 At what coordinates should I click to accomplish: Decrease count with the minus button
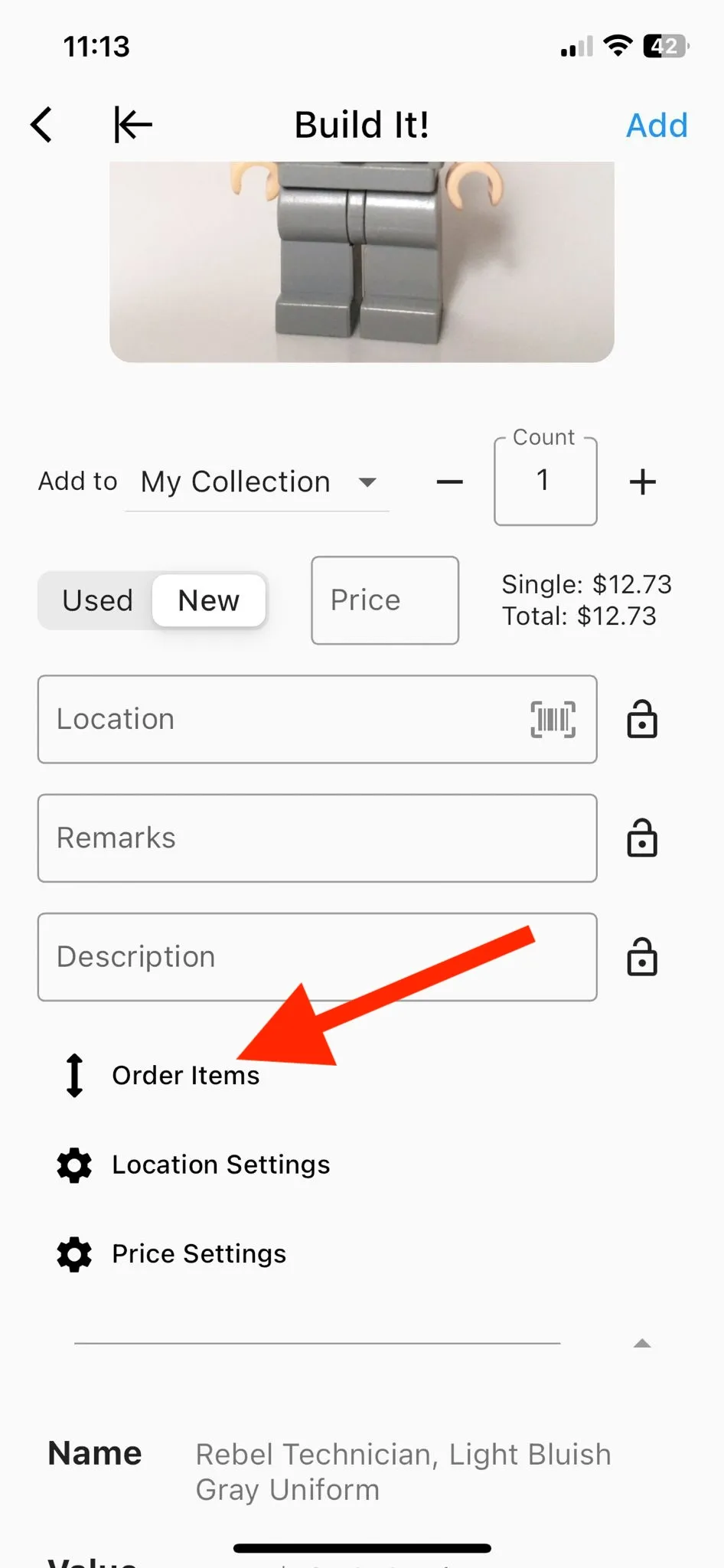pyautogui.click(x=450, y=482)
